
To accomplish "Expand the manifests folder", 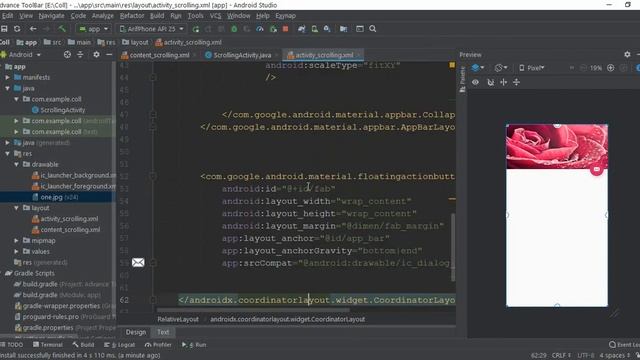I will click(7, 77).
